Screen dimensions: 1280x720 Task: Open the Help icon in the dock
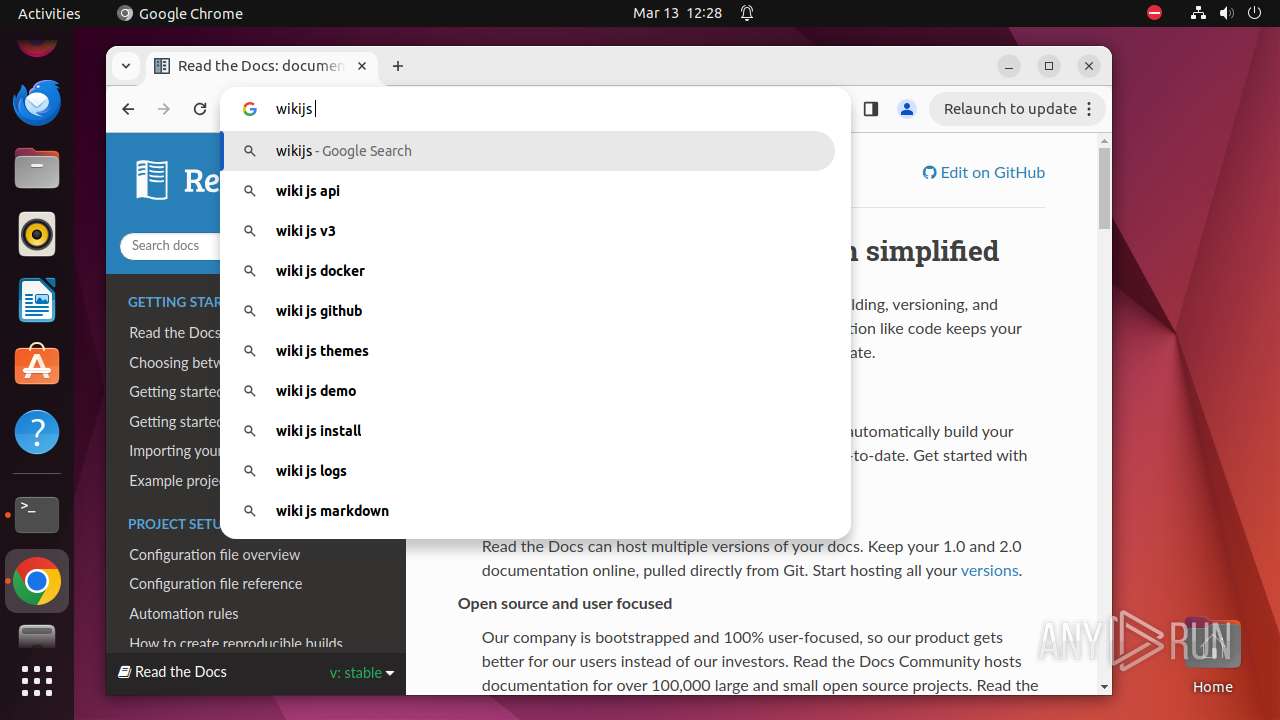(x=37, y=432)
